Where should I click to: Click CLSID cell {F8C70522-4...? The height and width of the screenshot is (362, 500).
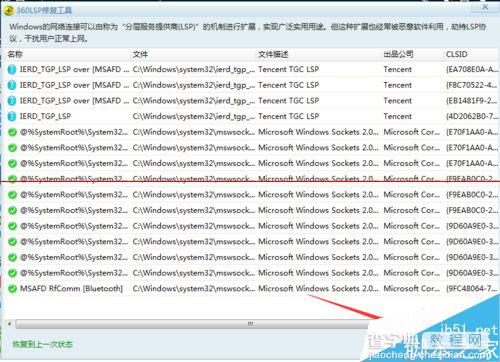[x=472, y=85]
